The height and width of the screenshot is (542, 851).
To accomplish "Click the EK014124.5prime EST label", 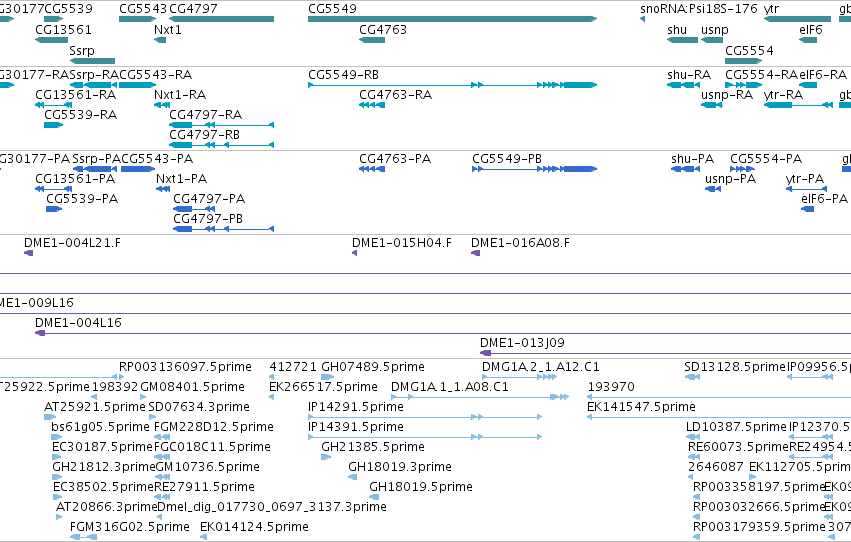I will (x=254, y=526).
